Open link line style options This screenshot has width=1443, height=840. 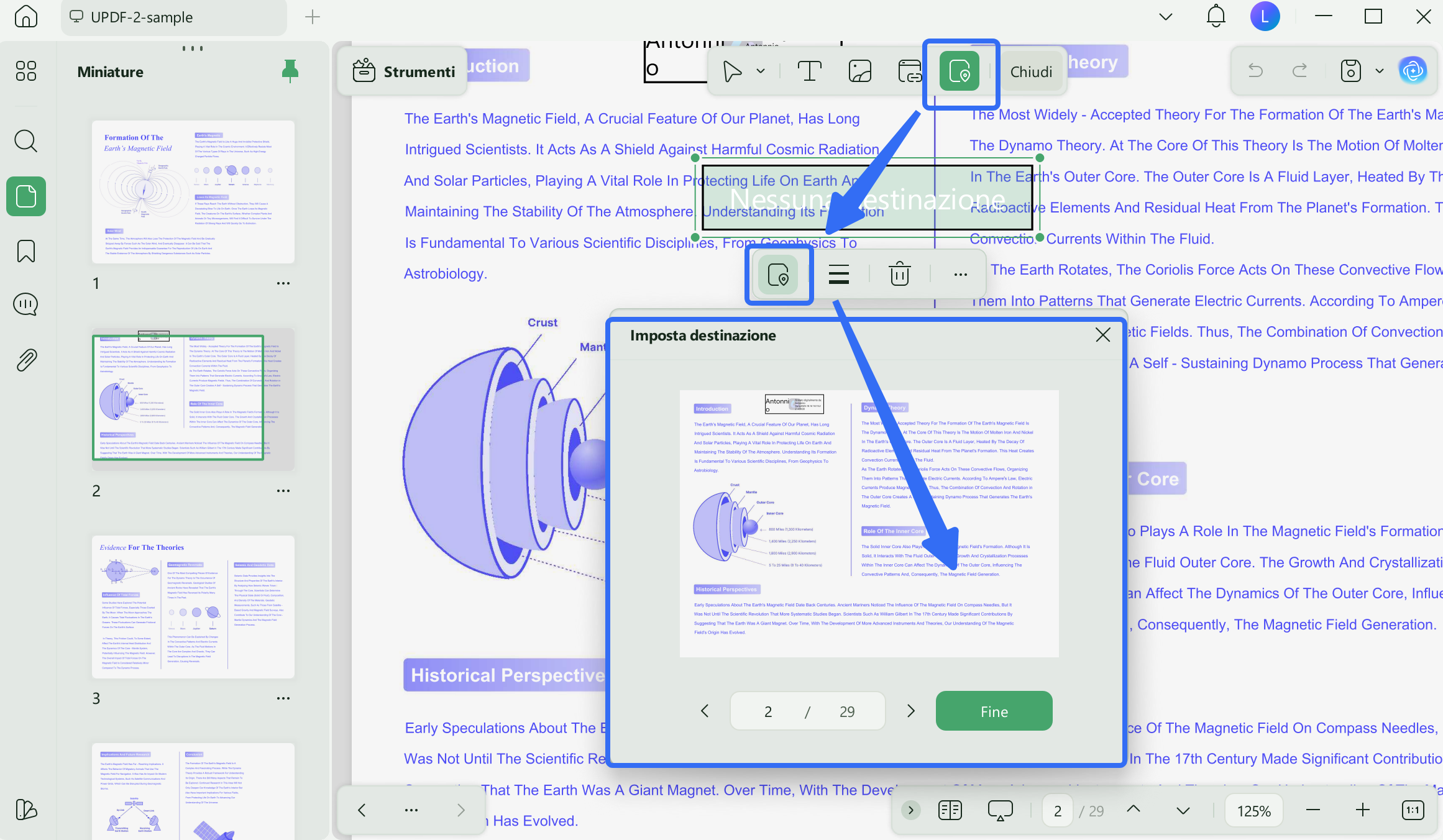839,274
